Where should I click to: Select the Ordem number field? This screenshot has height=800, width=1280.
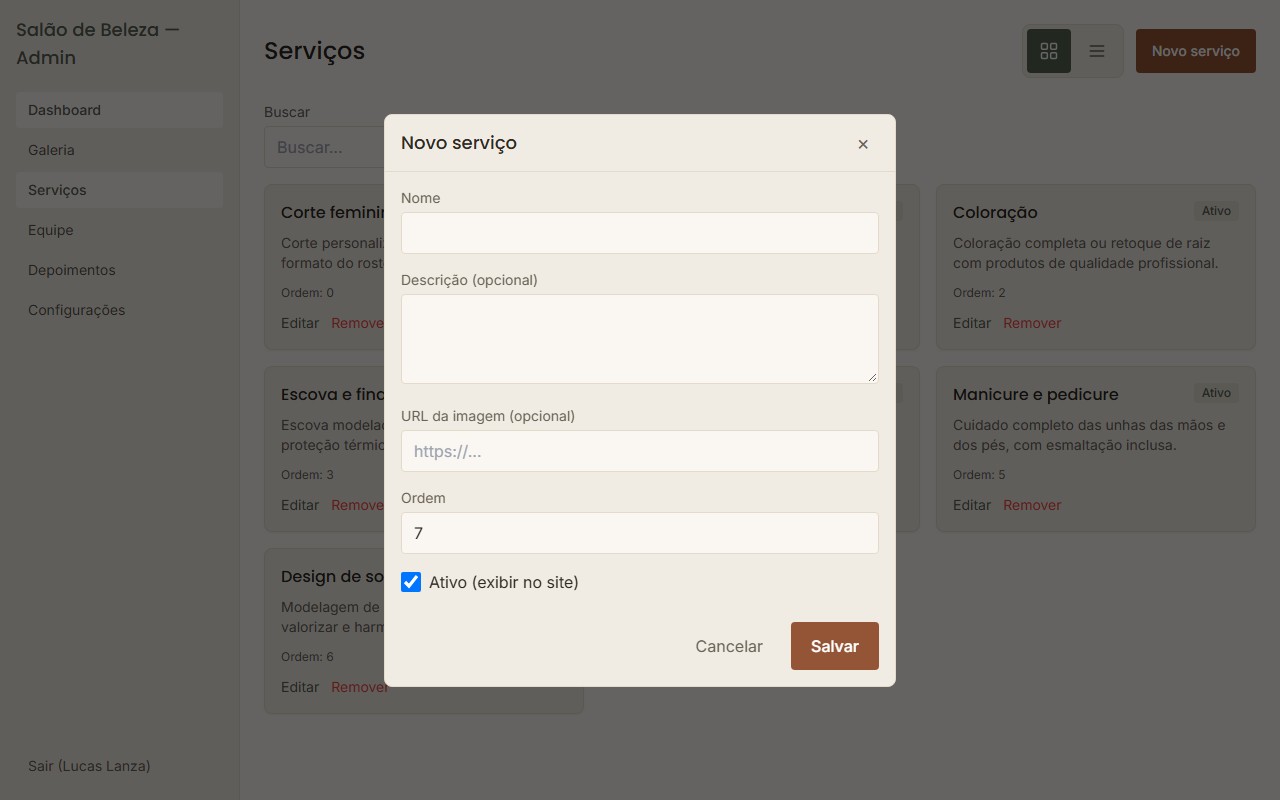(640, 533)
